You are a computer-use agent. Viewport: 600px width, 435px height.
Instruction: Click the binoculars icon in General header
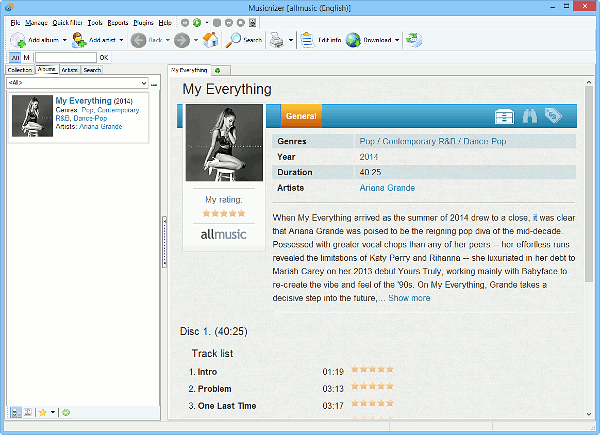(530, 116)
